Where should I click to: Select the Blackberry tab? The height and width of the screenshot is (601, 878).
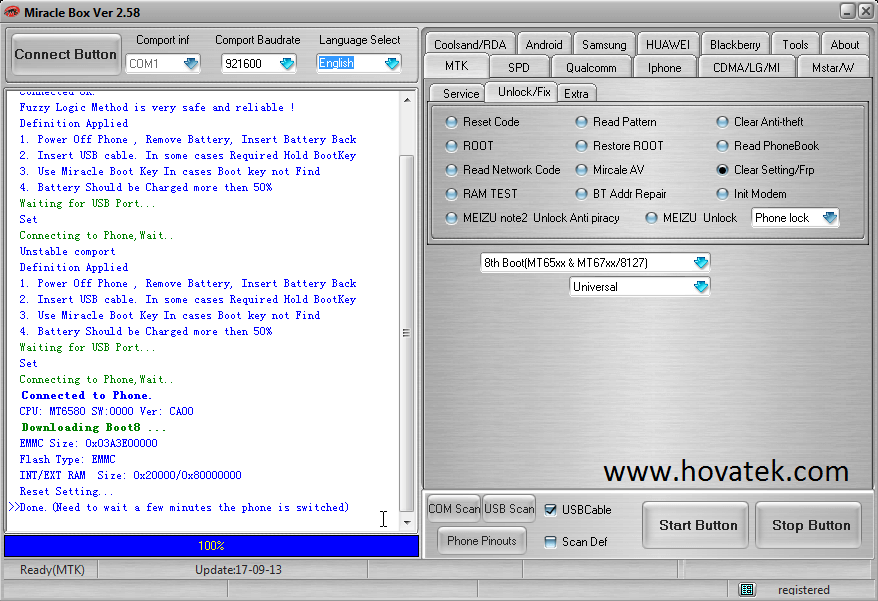coord(735,44)
